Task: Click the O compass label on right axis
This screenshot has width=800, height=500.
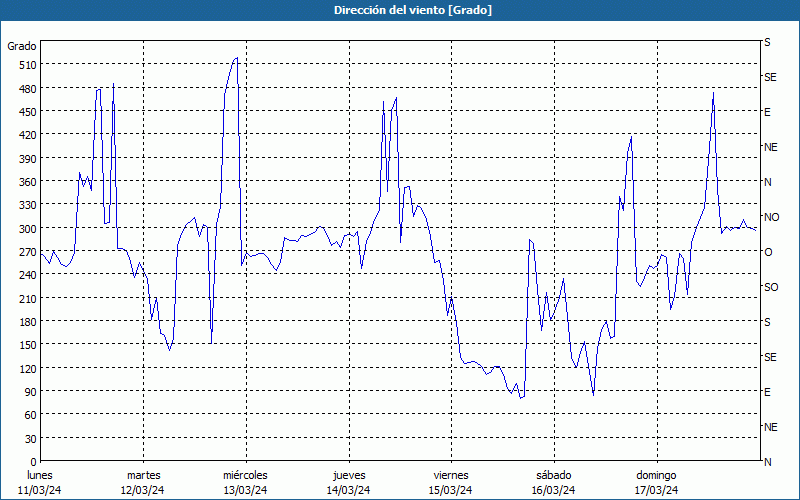Action: [x=768, y=252]
